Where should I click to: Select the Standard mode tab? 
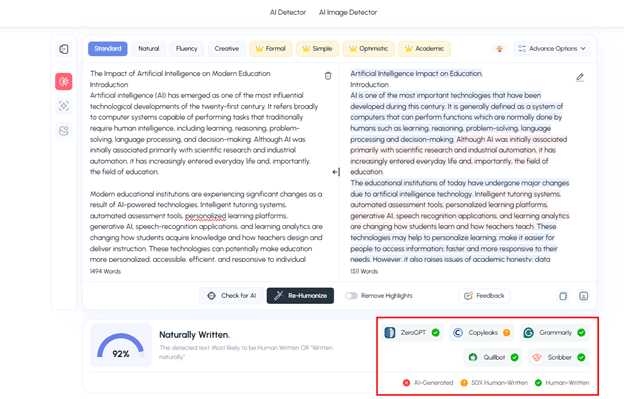coord(108,49)
